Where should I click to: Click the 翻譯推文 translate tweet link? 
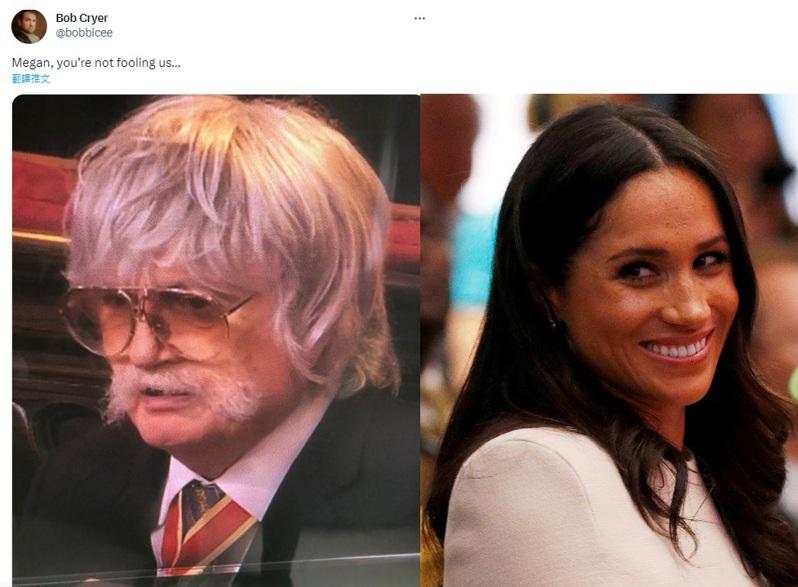pyautogui.click(x=31, y=78)
